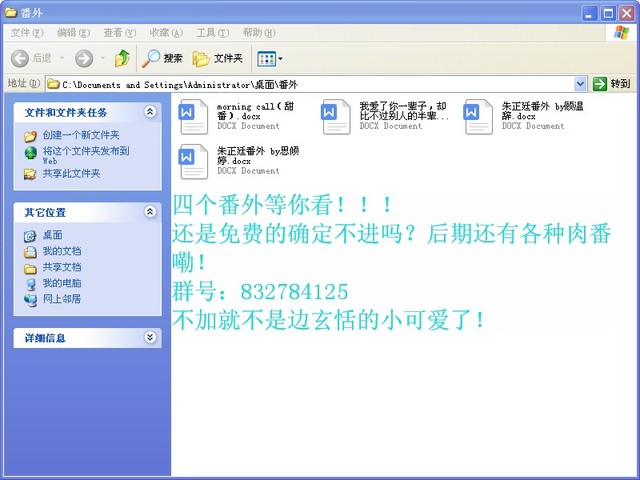The width and height of the screenshot is (640, 480).
Task: Expand the address bar dropdown
Action: pyautogui.click(x=580, y=84)
